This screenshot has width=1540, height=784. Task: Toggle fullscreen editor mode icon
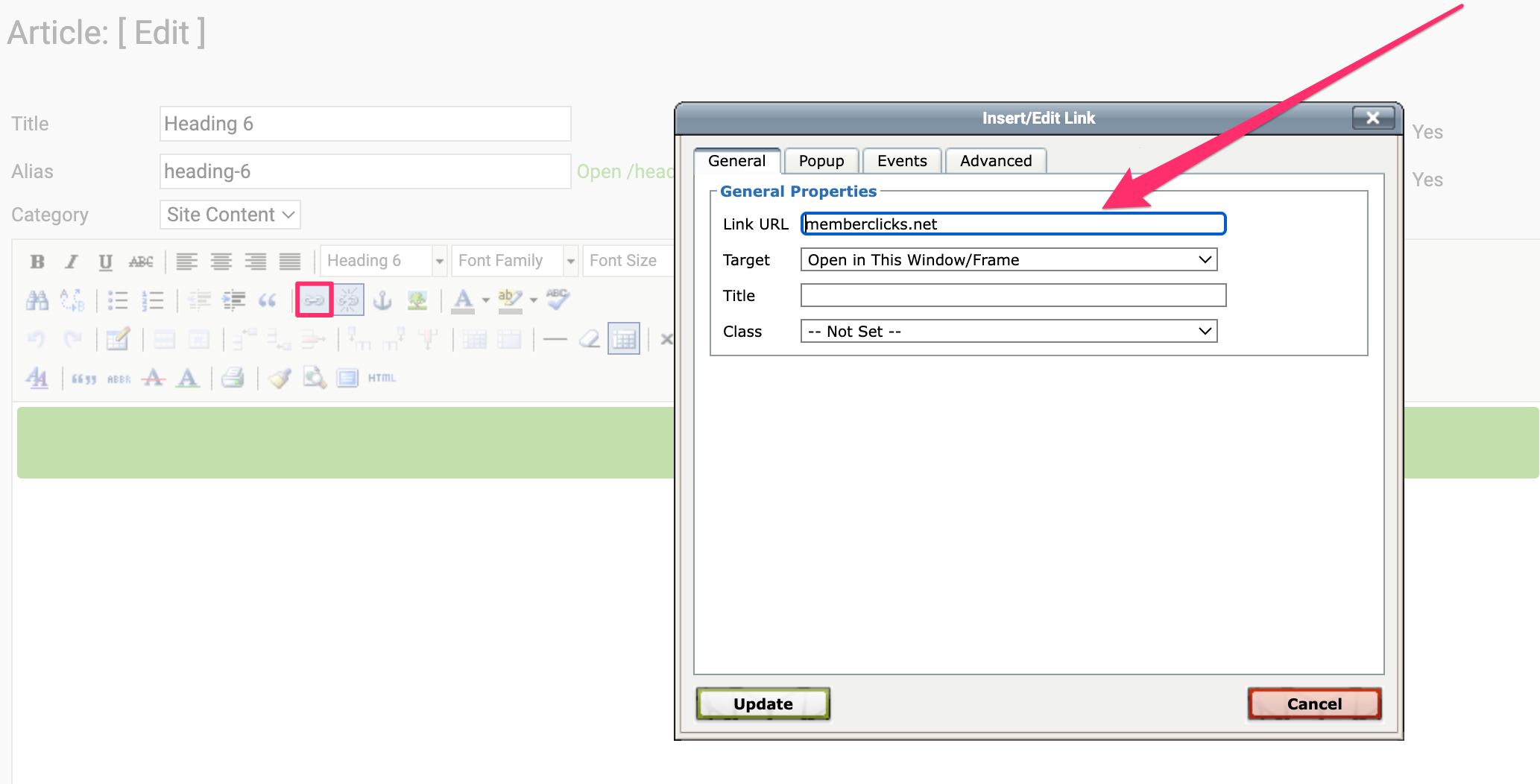point(347,378)
